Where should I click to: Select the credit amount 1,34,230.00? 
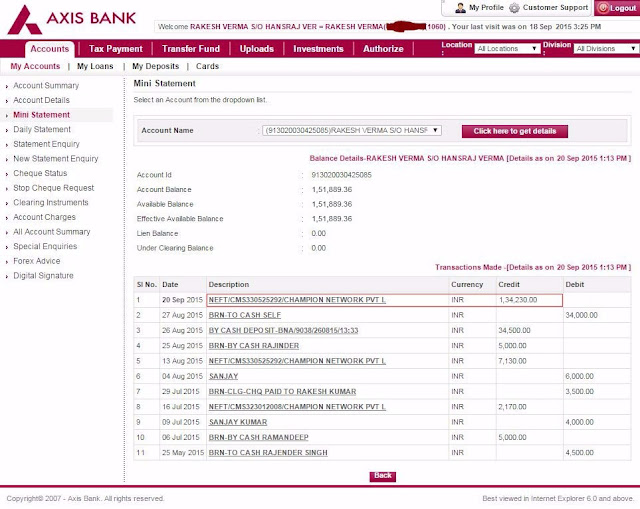click(518, 300)
